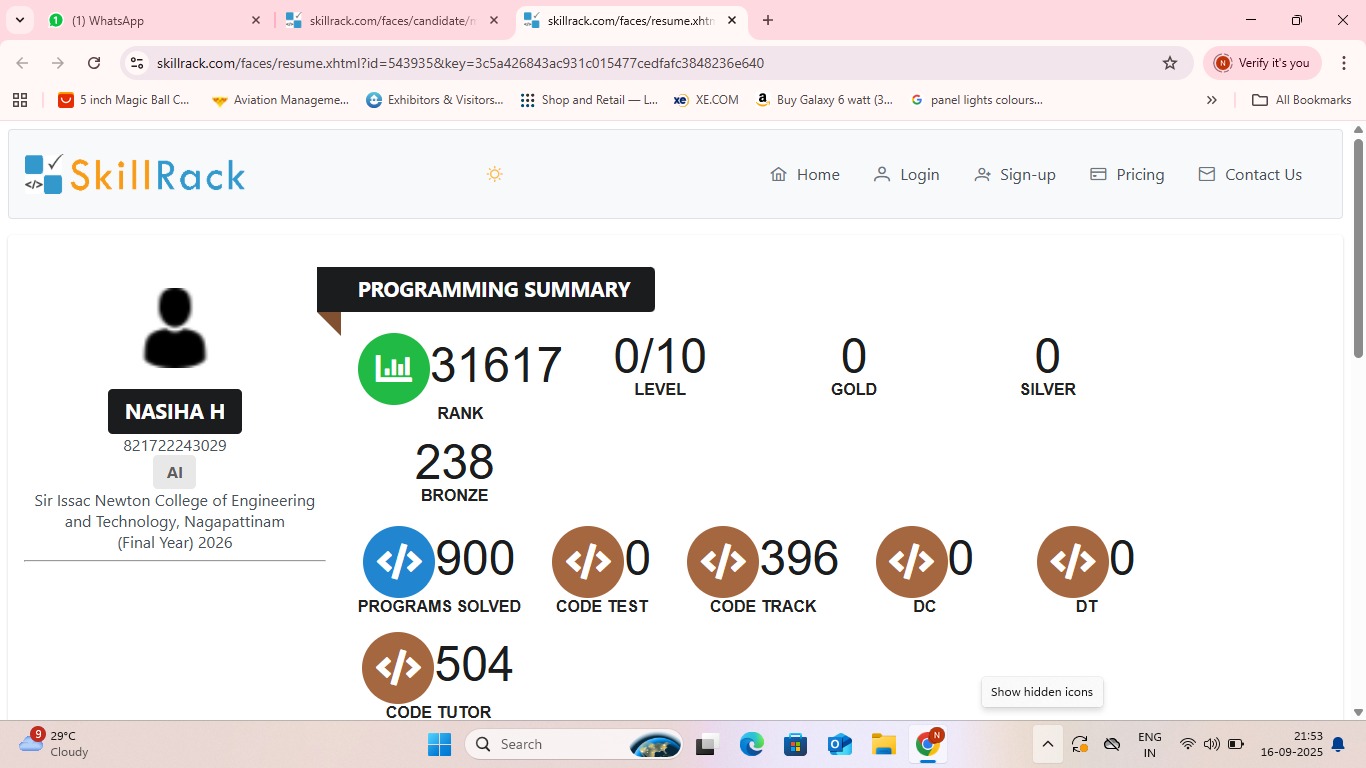Open the tab search dropdown
The width and height of the screenshot is (1366, 768).
19,20
